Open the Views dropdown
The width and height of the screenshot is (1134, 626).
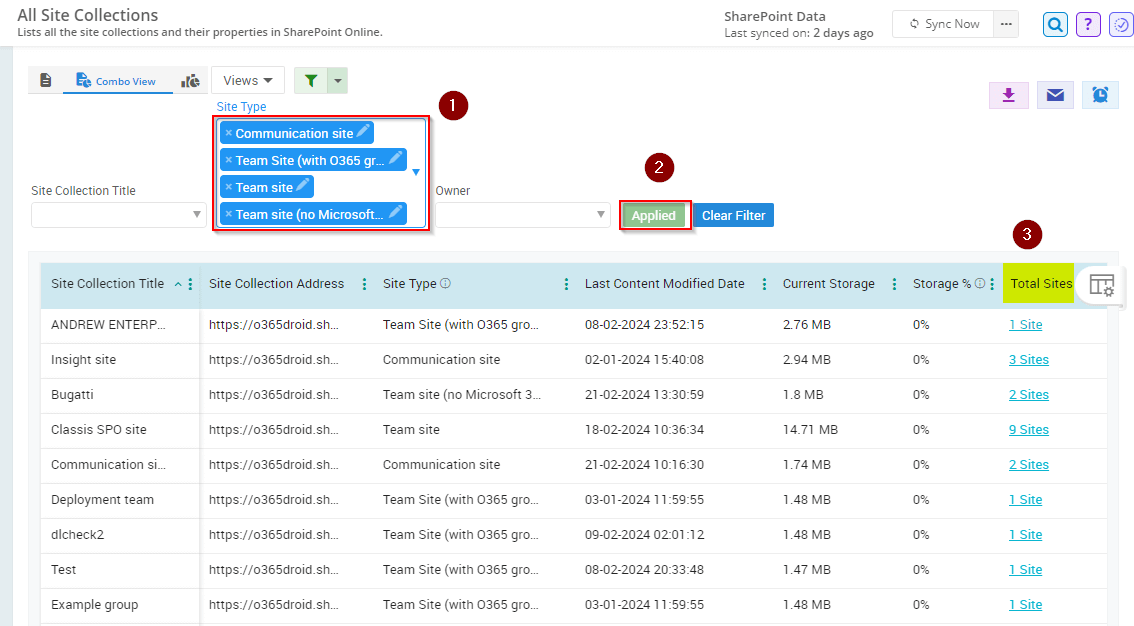(x=247, y=79)
